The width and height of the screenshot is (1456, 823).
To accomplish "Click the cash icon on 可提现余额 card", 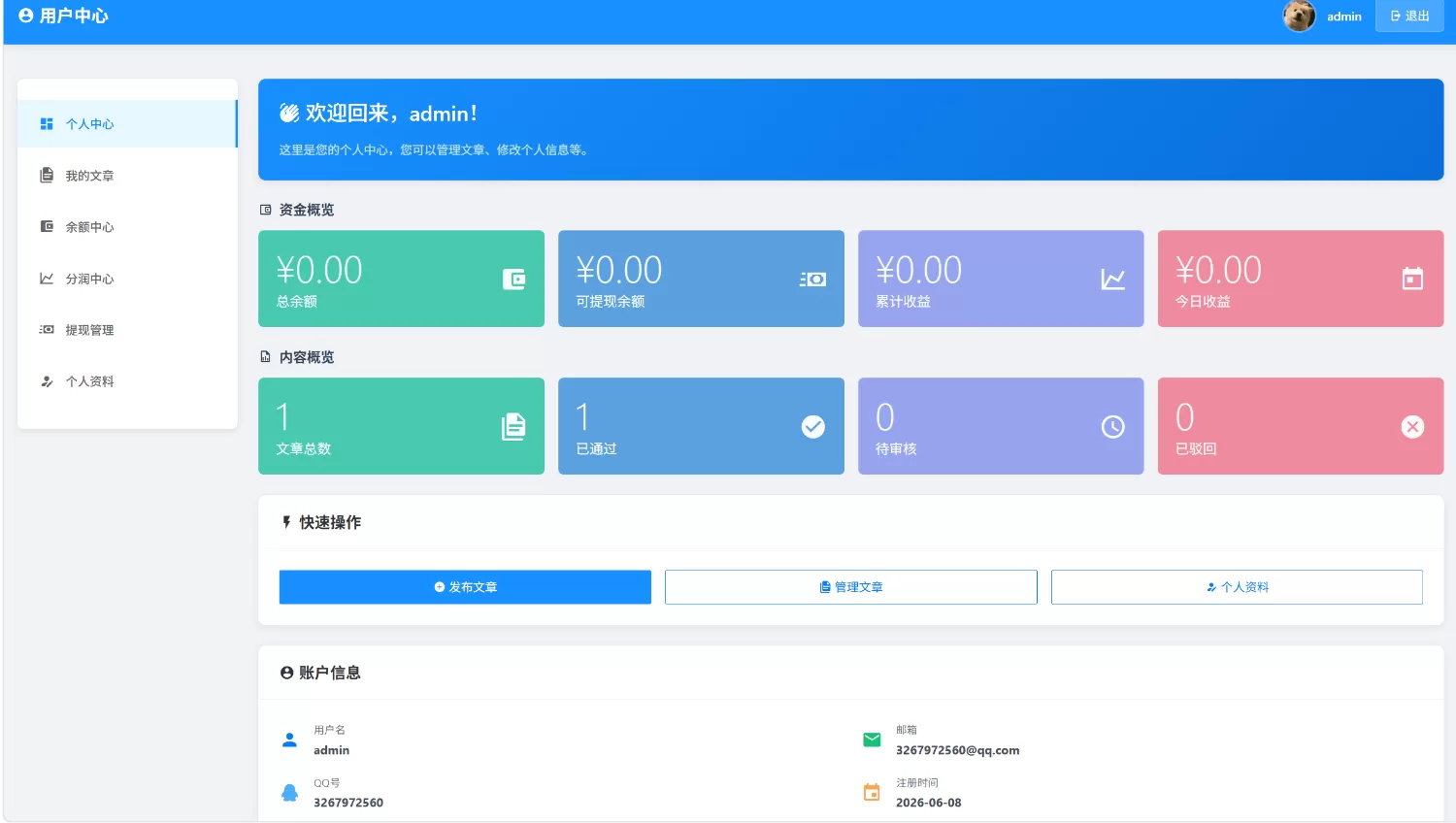I will point(813,280).
